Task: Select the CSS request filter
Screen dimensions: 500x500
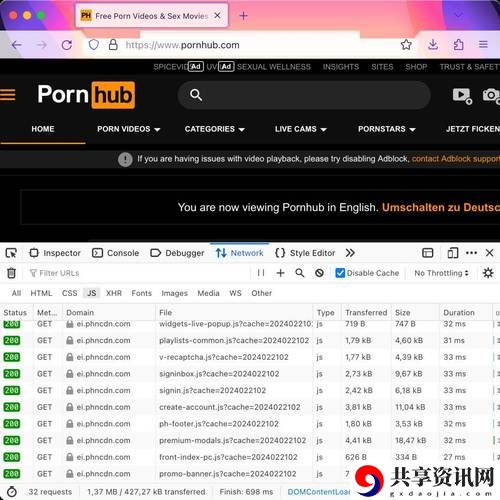Action: click(69, 293)
